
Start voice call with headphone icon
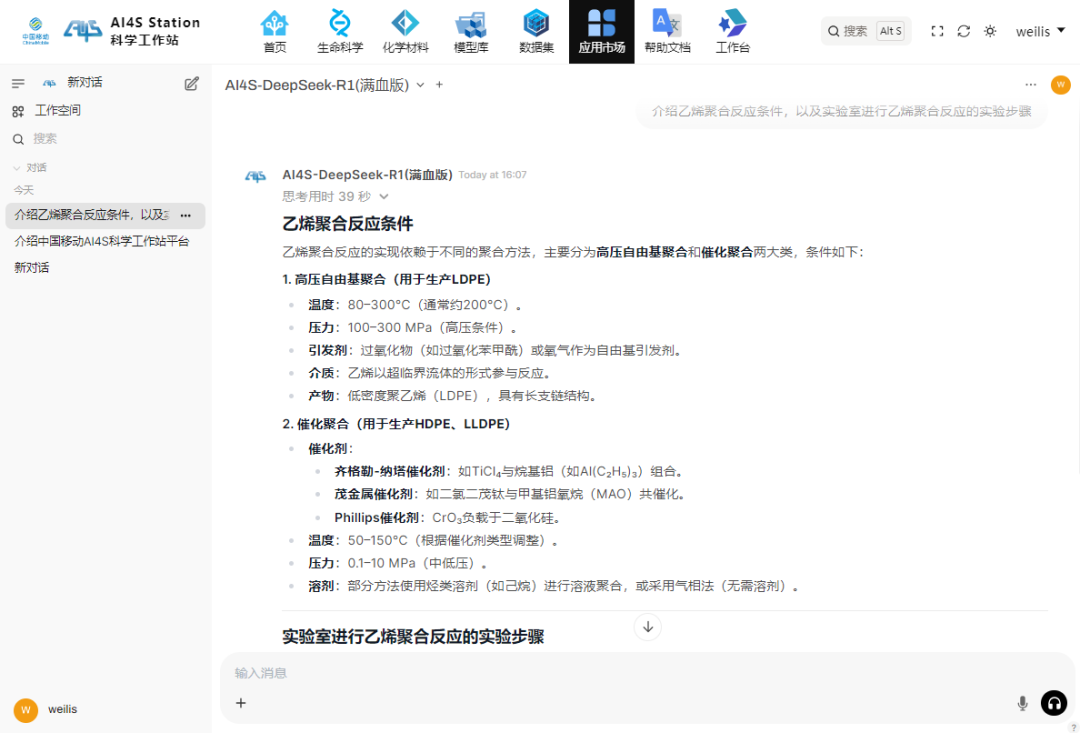click(x=1054, y=703)
